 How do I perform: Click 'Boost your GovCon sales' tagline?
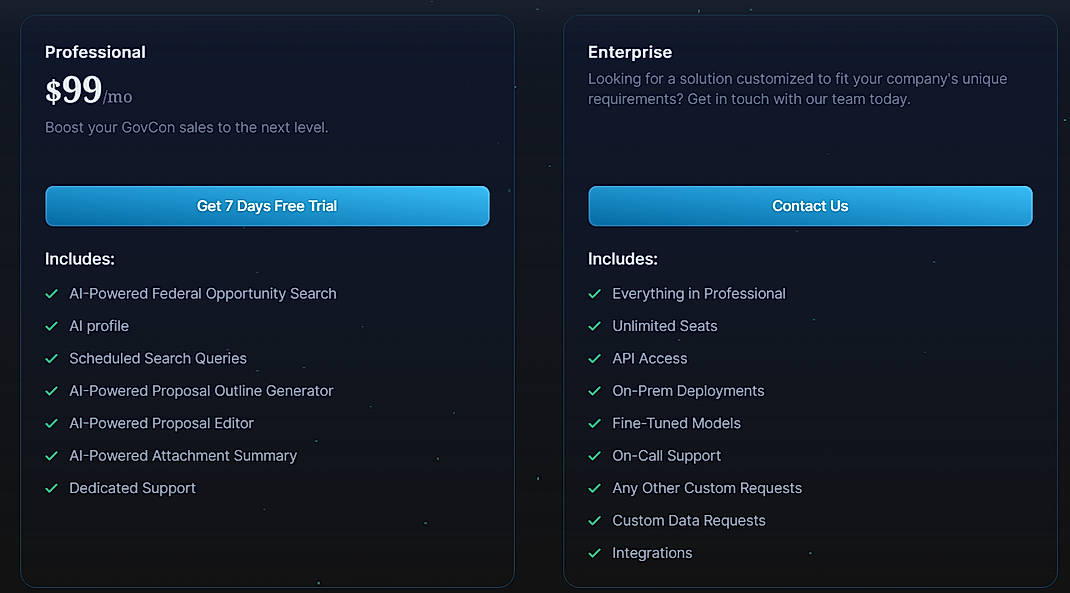click(x=186, y=128)
